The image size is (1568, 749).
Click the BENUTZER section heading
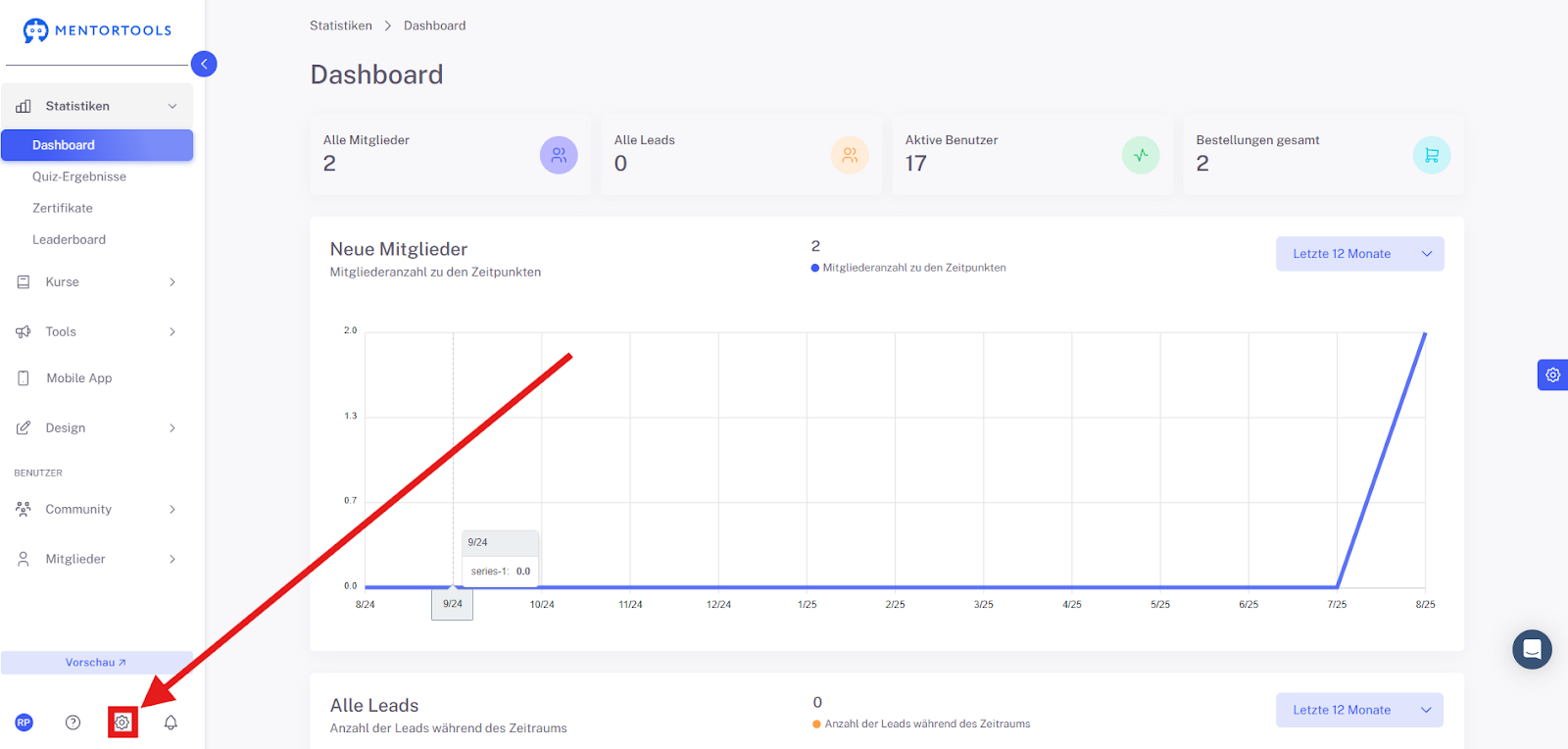click(x=38, y=474)
